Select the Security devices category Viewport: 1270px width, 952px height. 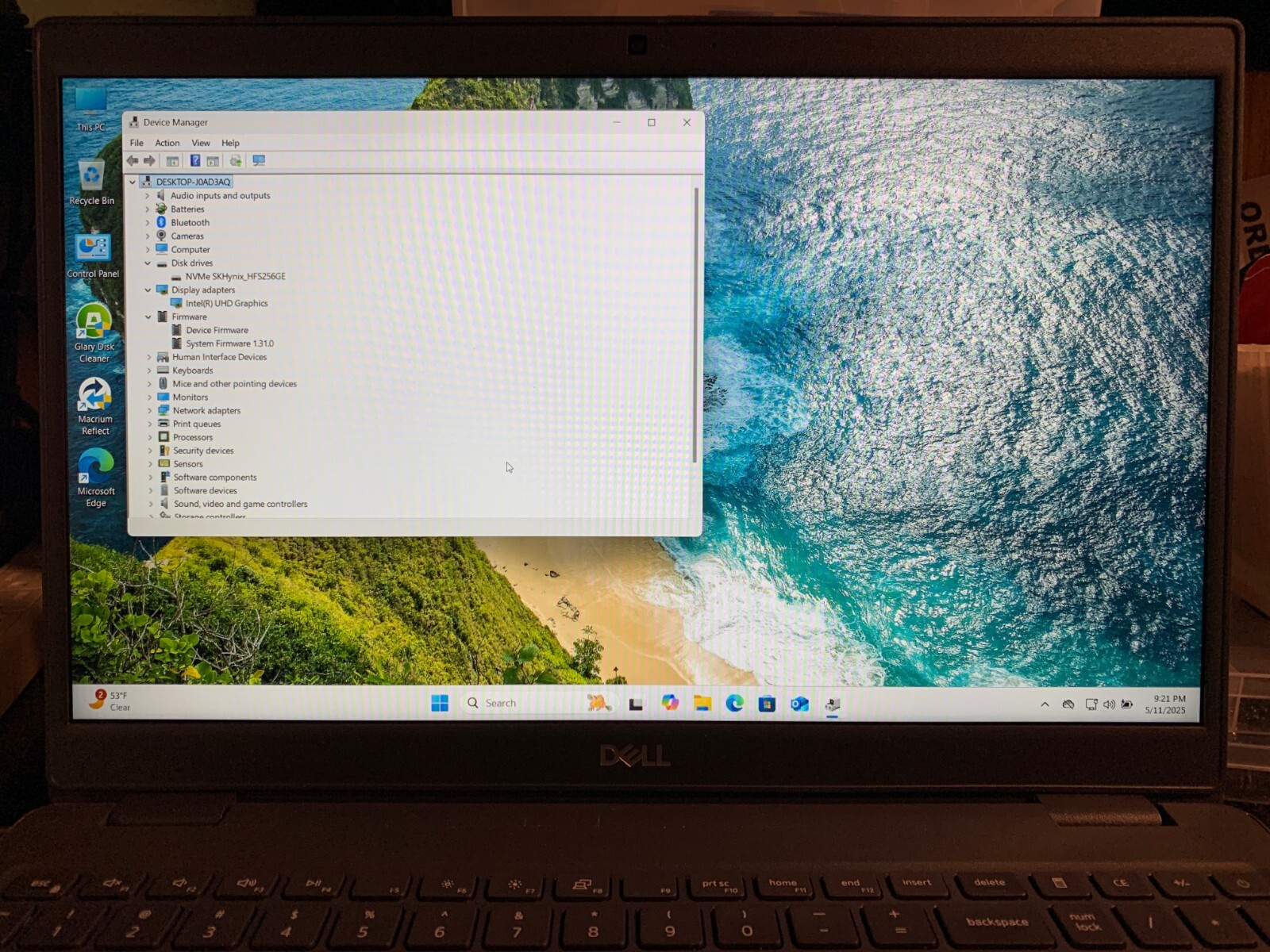click(196, 451)
